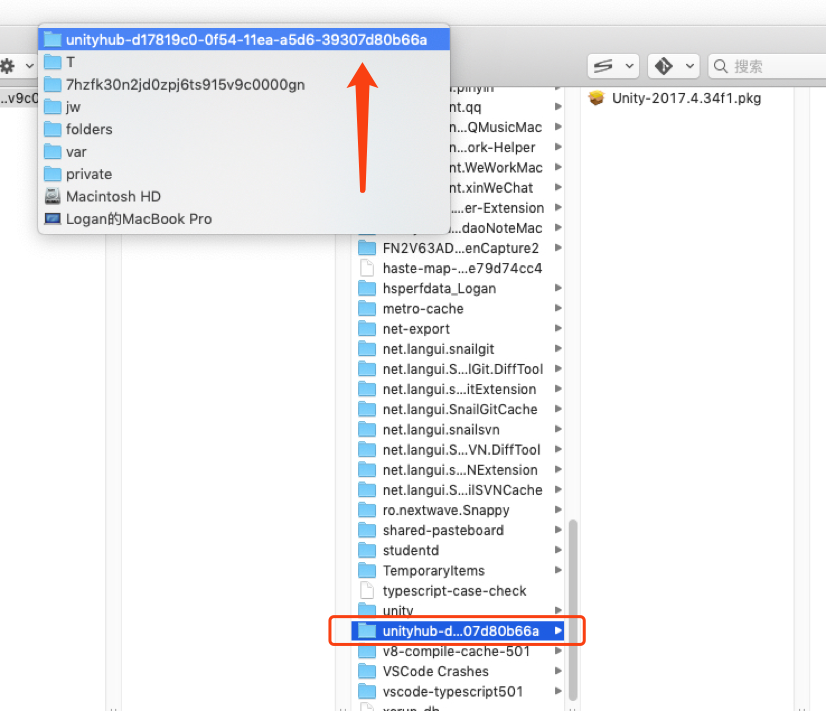Click the hsperfdata_Logan folder icon

tap(367, 288)
